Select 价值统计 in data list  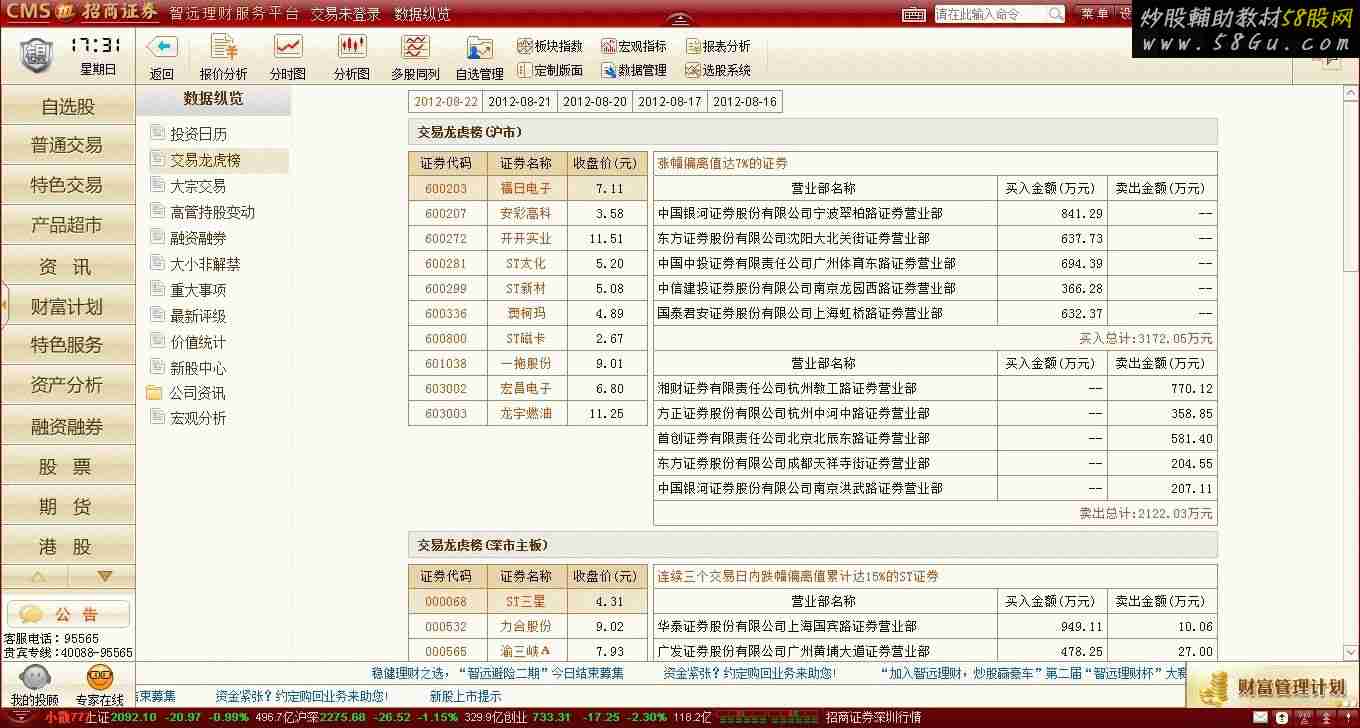point(198,342)
